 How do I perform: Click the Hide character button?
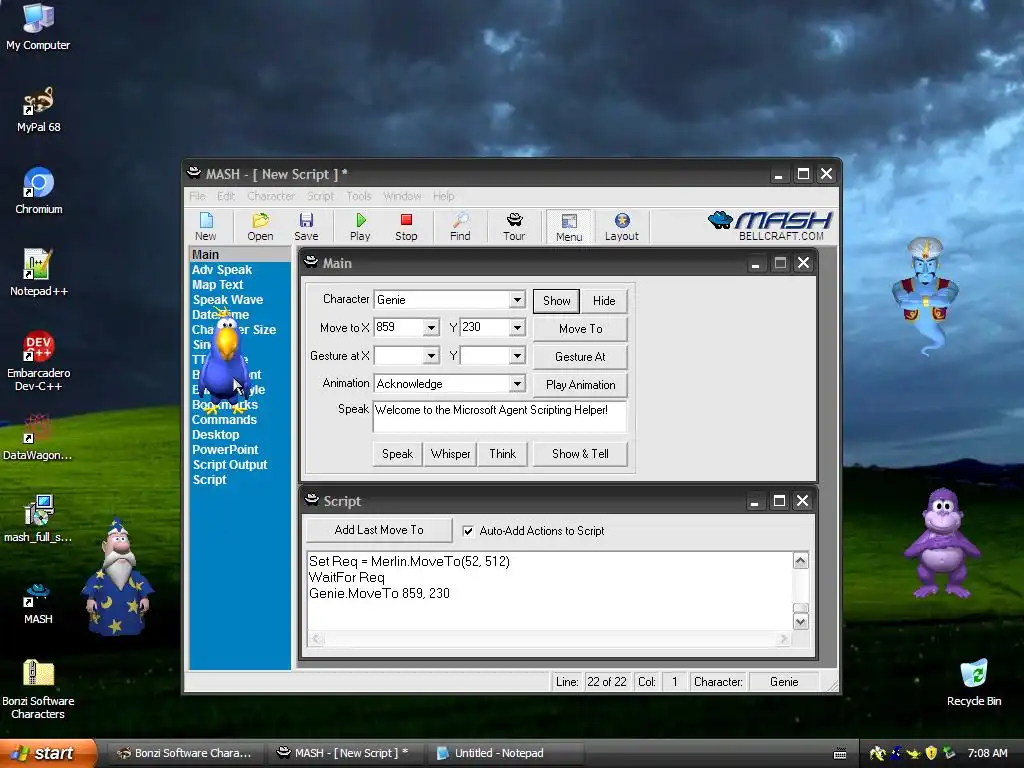coord(604,300)
